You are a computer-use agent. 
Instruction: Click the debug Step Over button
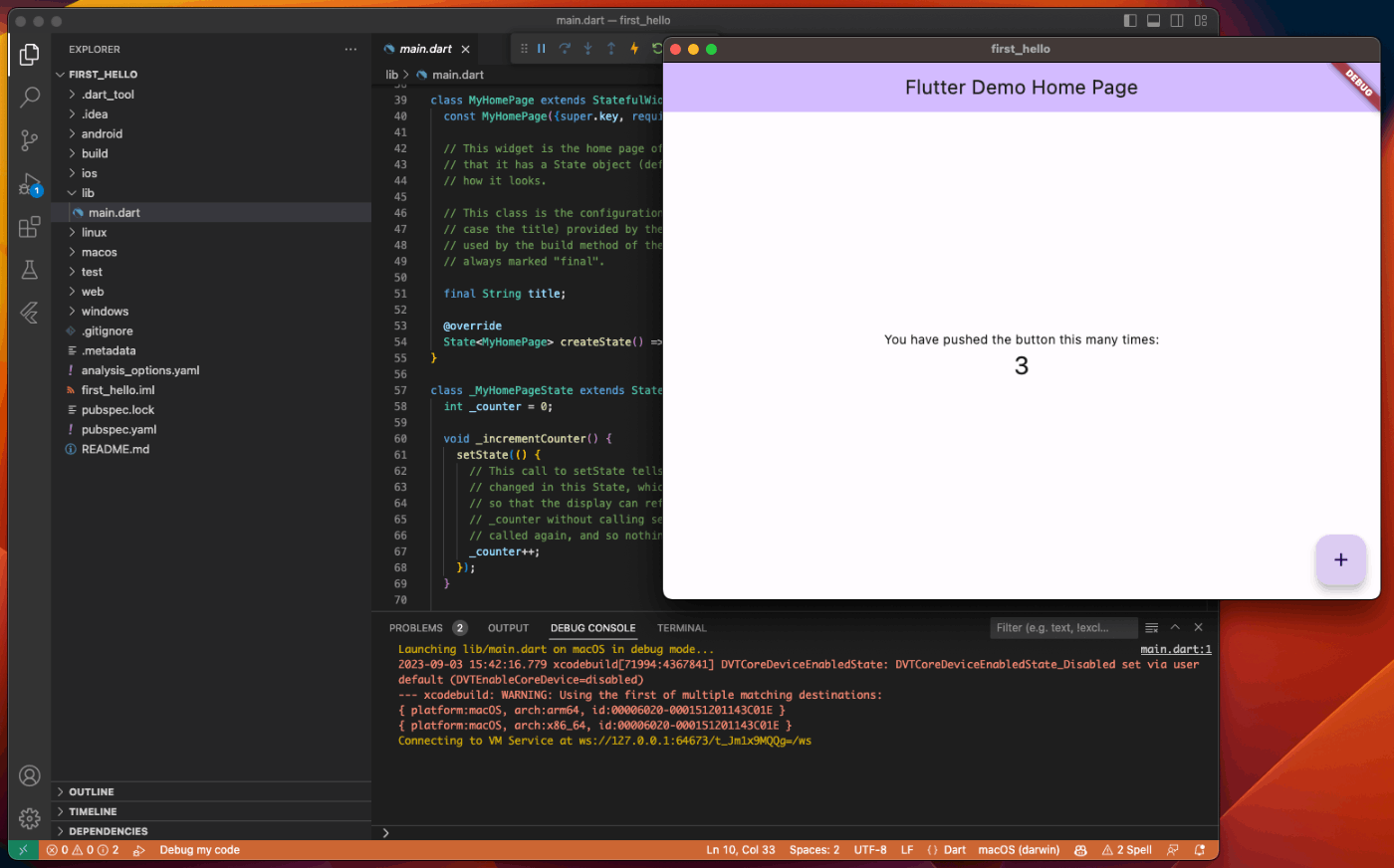[565, 49]
